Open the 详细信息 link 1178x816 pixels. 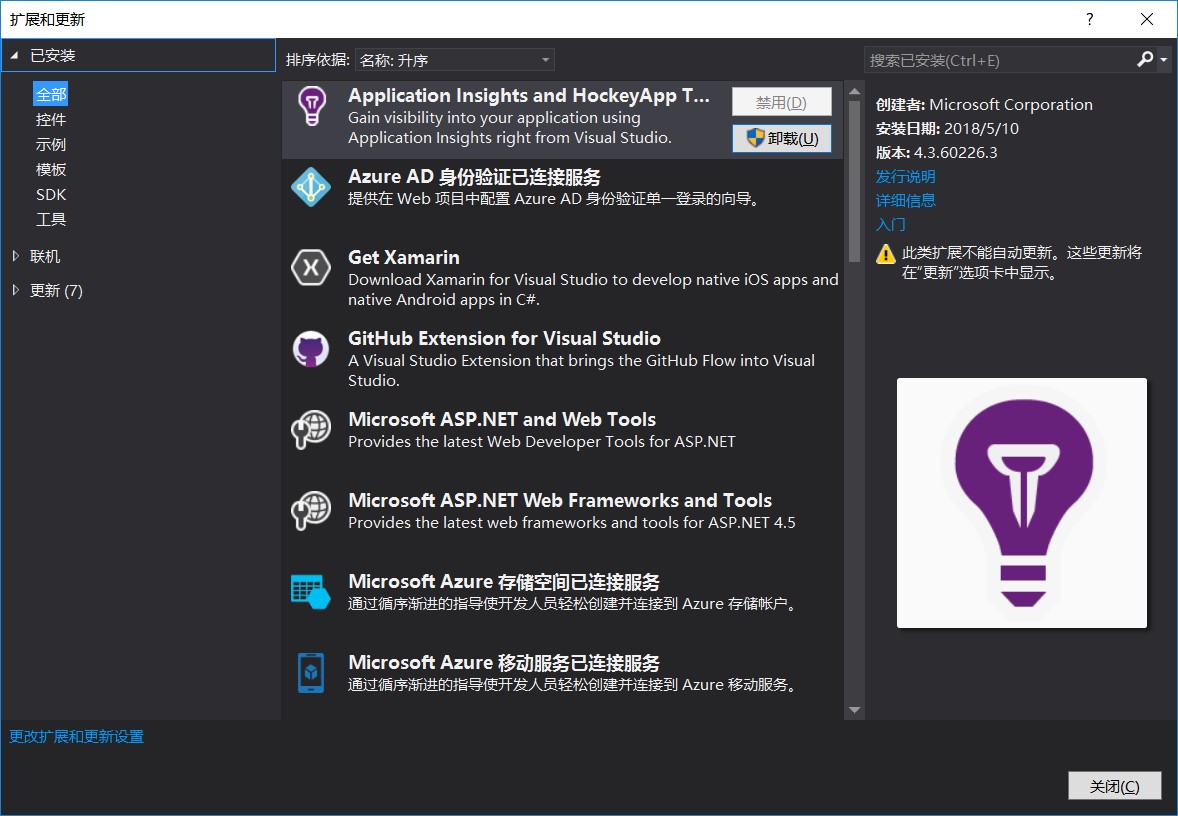click(905, 201)
